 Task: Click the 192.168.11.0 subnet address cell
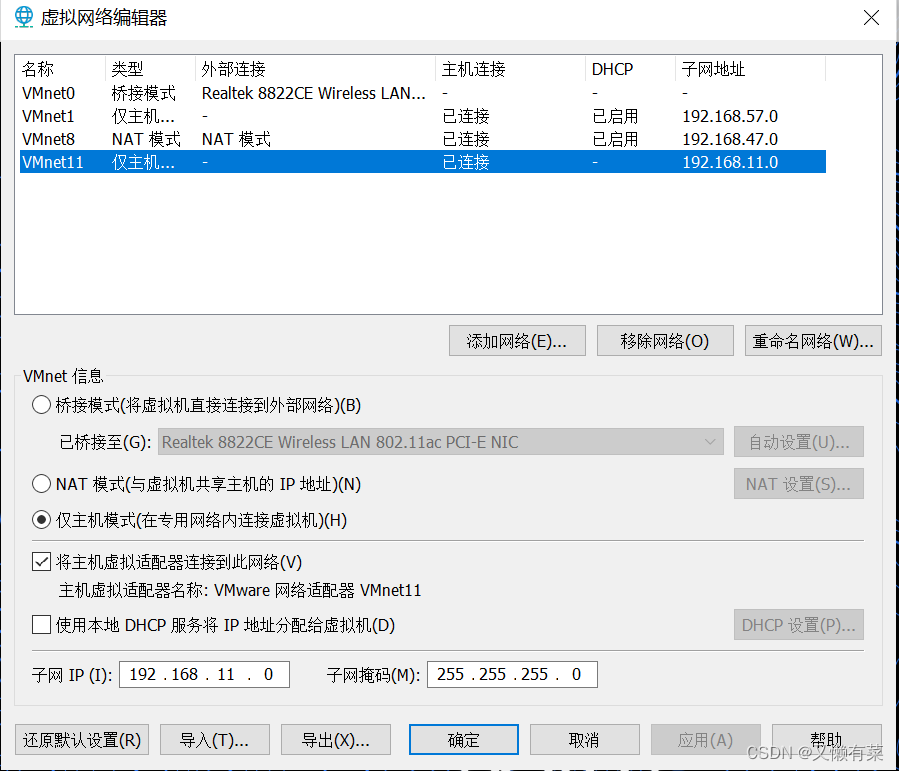(730, 162)
